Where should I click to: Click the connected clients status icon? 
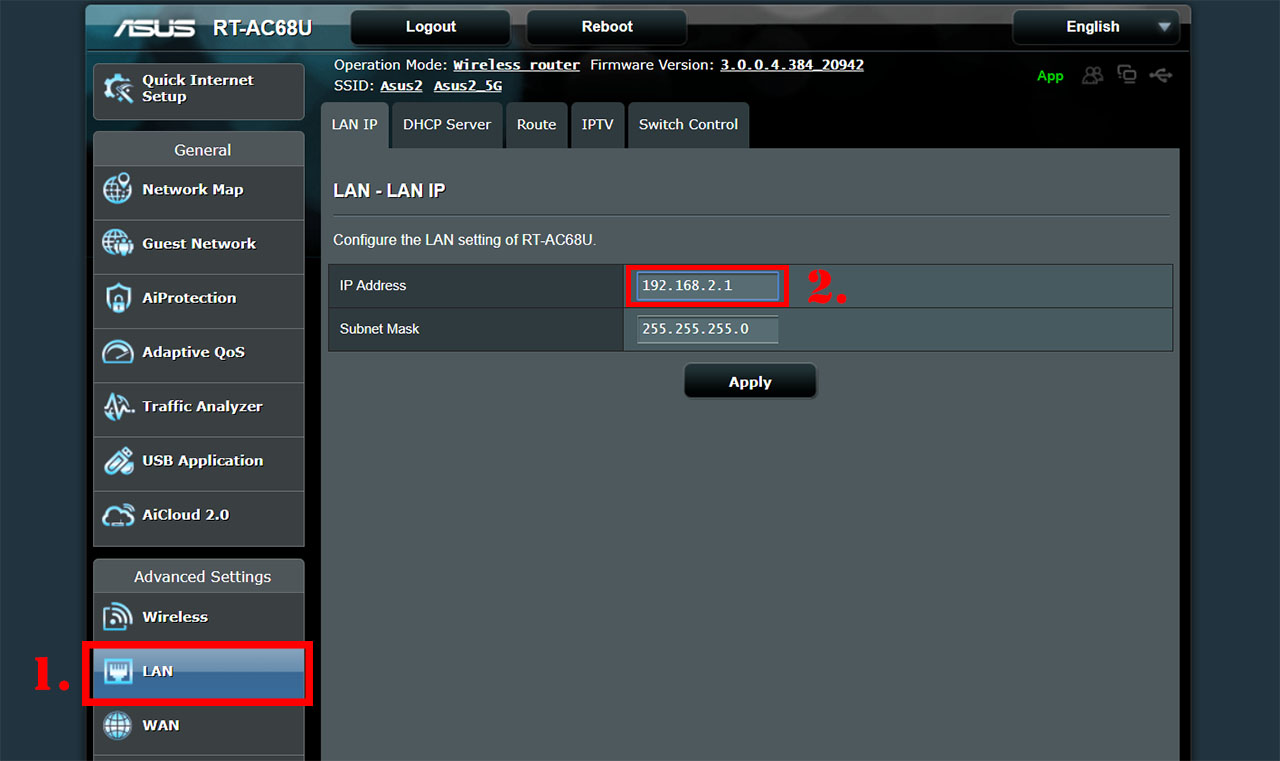(1093, 75)
